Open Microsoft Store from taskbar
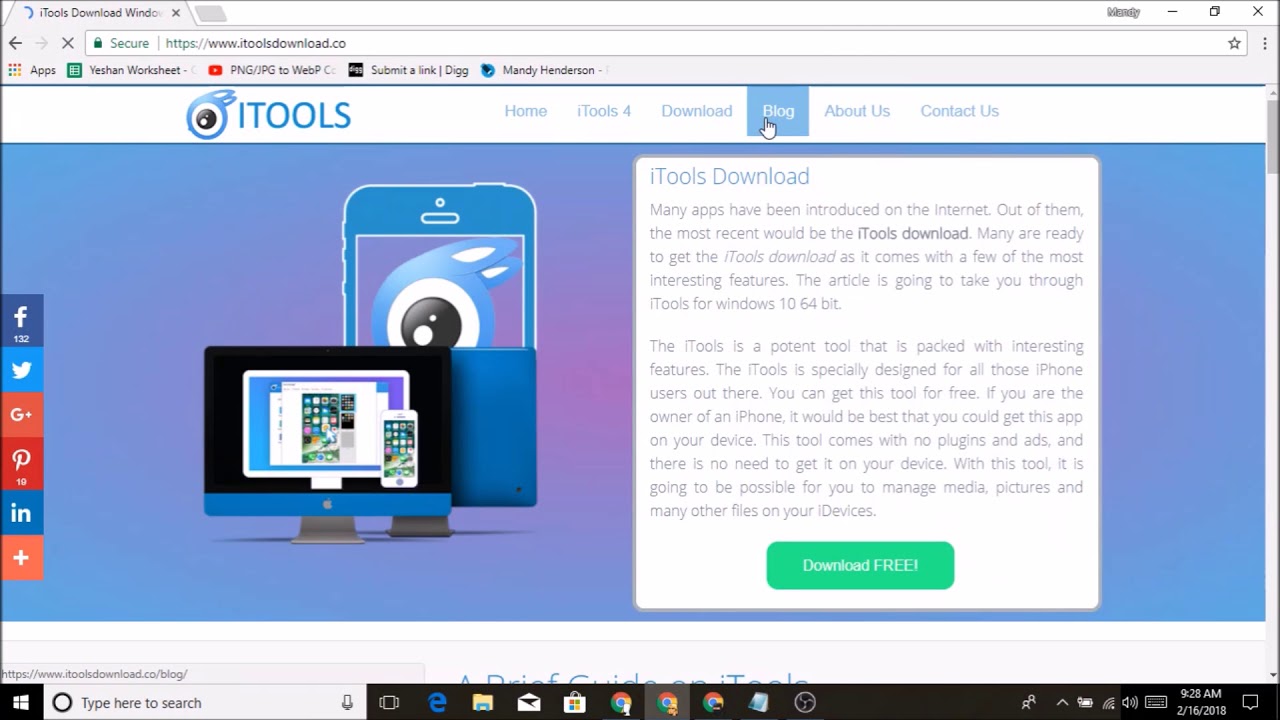 pos(575,703)
